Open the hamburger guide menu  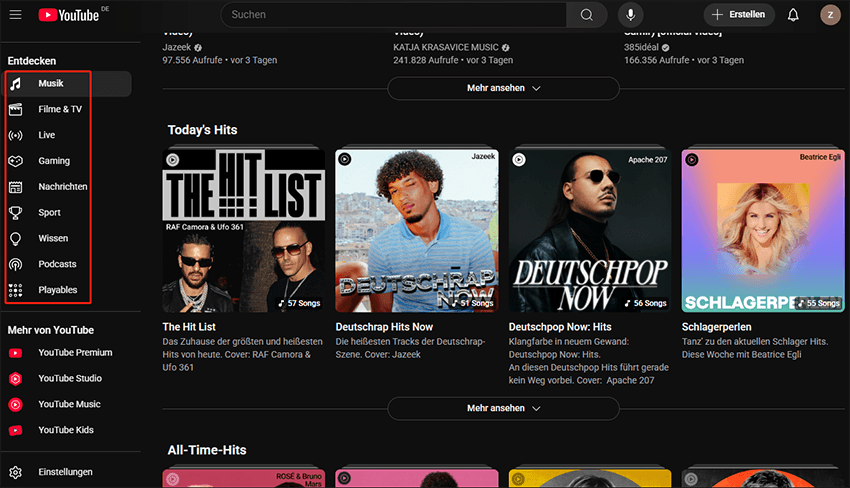15,15
